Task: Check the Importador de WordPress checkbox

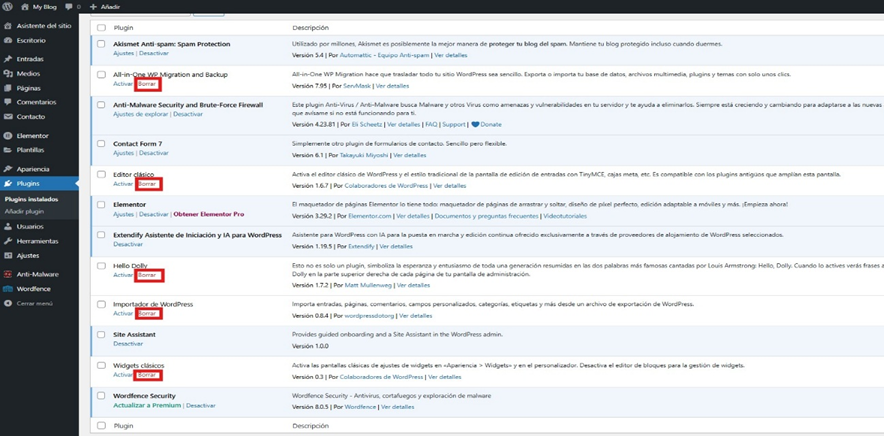Action: [101, 305]
